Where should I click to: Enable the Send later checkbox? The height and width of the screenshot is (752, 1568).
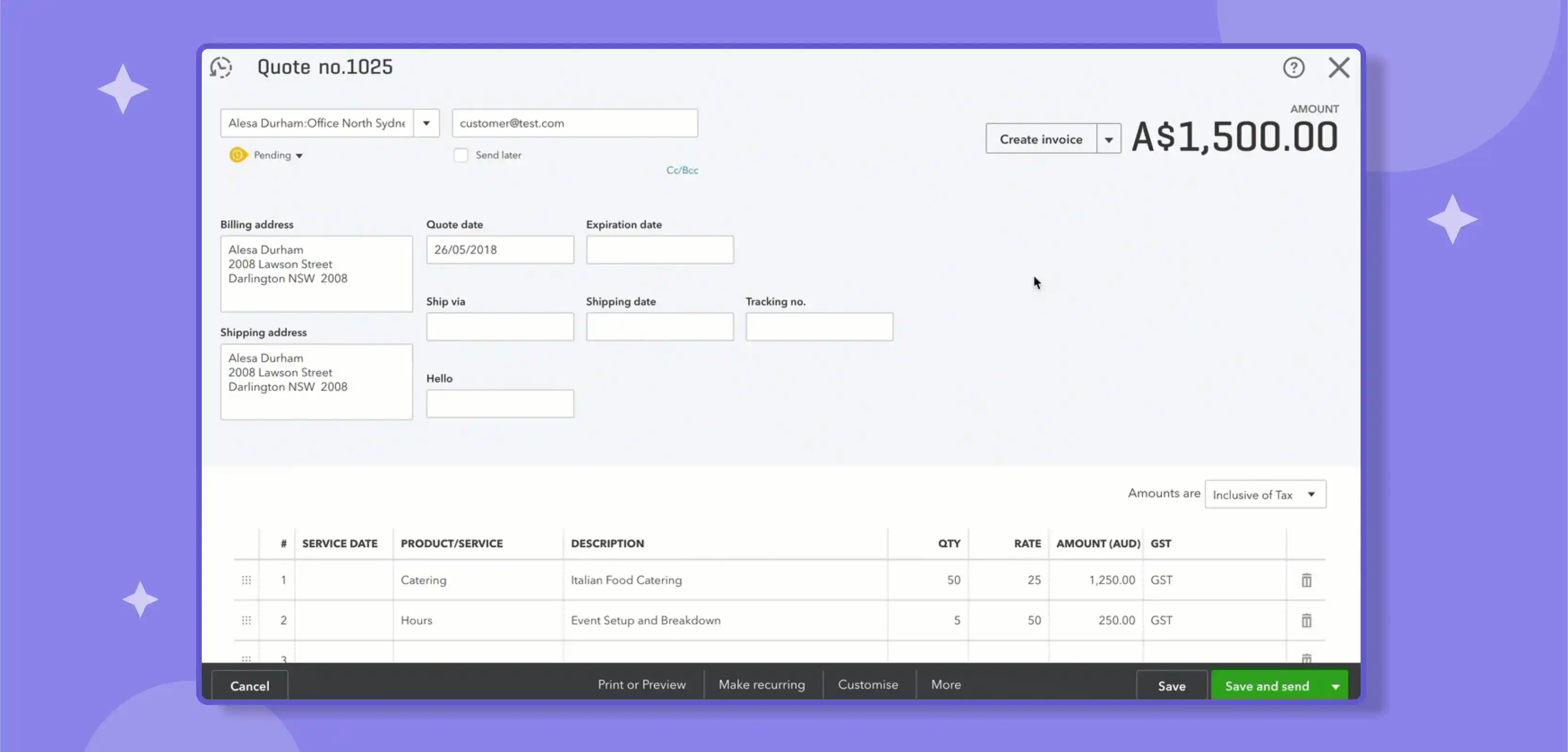click(x=461, y=155)
